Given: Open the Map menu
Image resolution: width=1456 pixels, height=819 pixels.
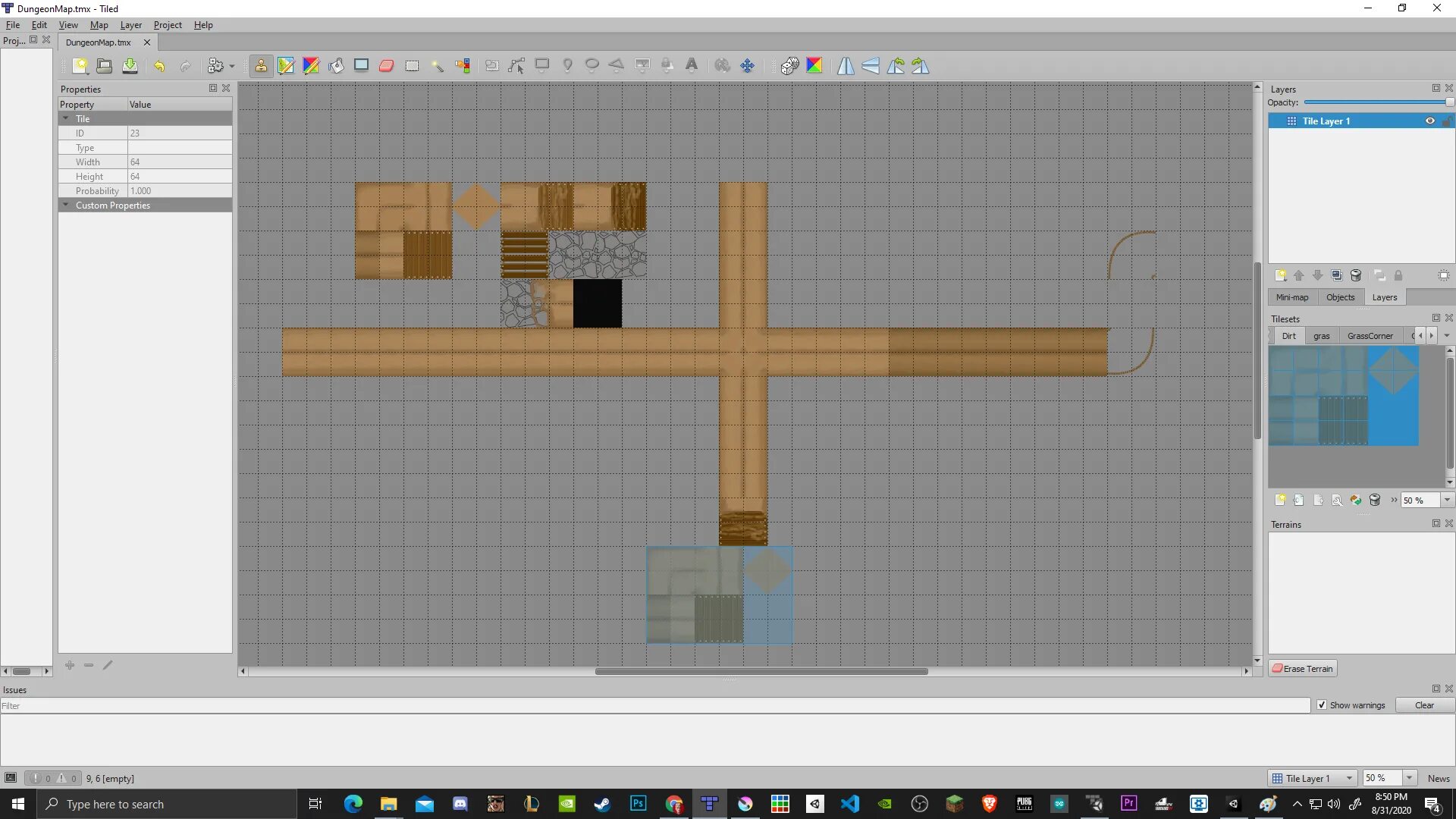Looking at the screenshot, I should (x=99, y=25).
